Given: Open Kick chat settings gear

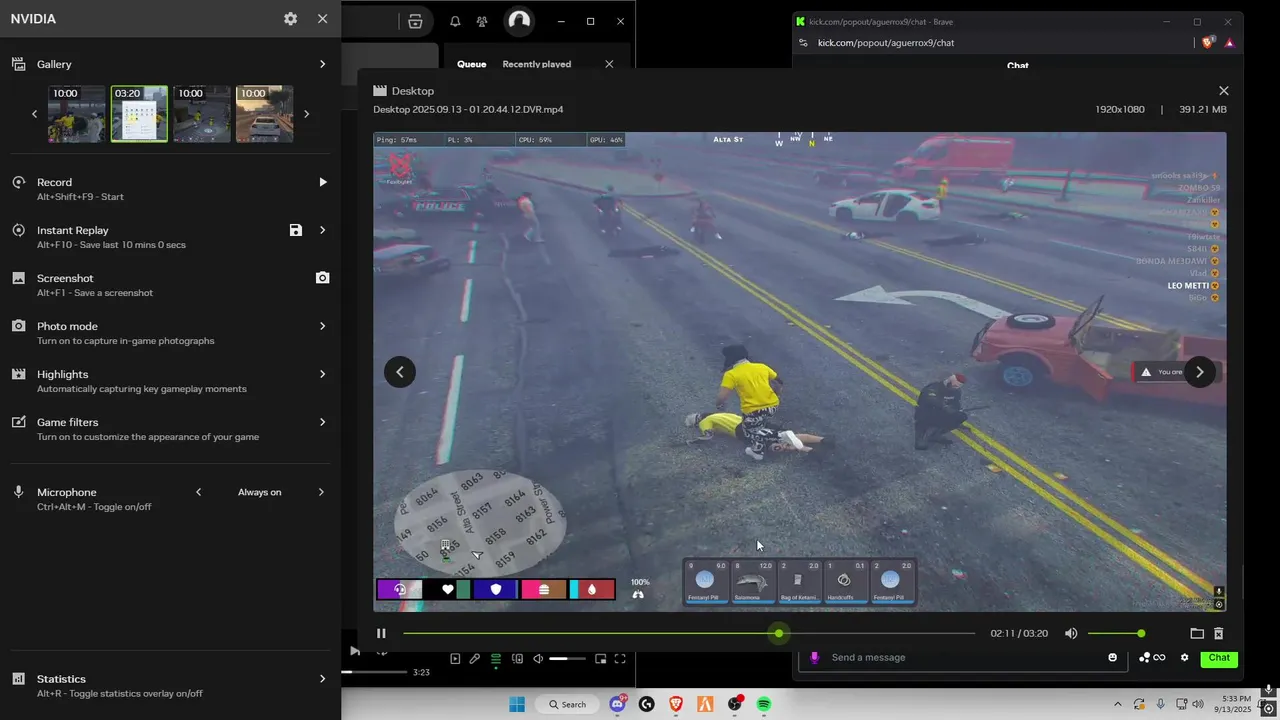Looking at the screenshot, I should pyautogui.click(x=1185, y=657).
